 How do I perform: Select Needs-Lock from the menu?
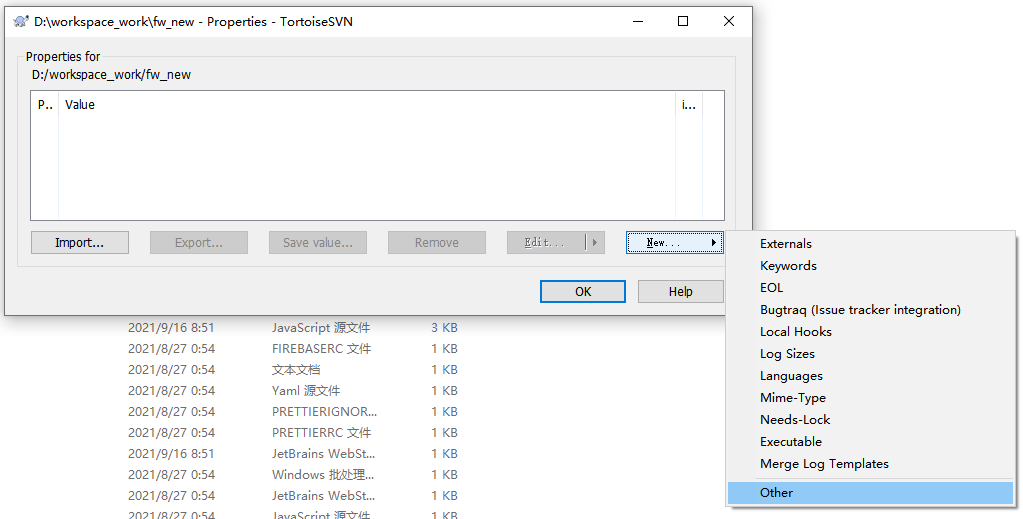[870, 420]
